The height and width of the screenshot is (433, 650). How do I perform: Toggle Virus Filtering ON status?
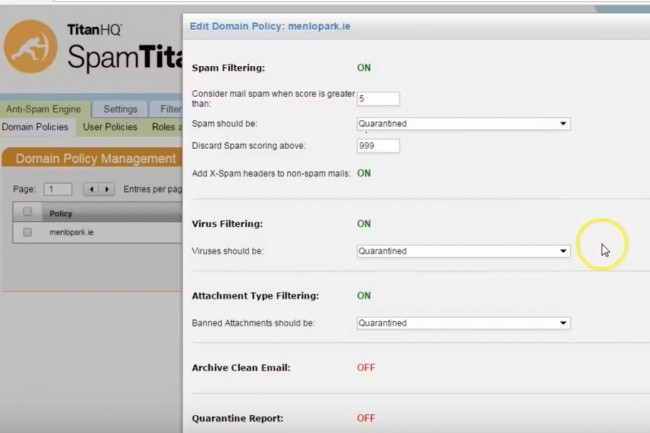point(364,224)
